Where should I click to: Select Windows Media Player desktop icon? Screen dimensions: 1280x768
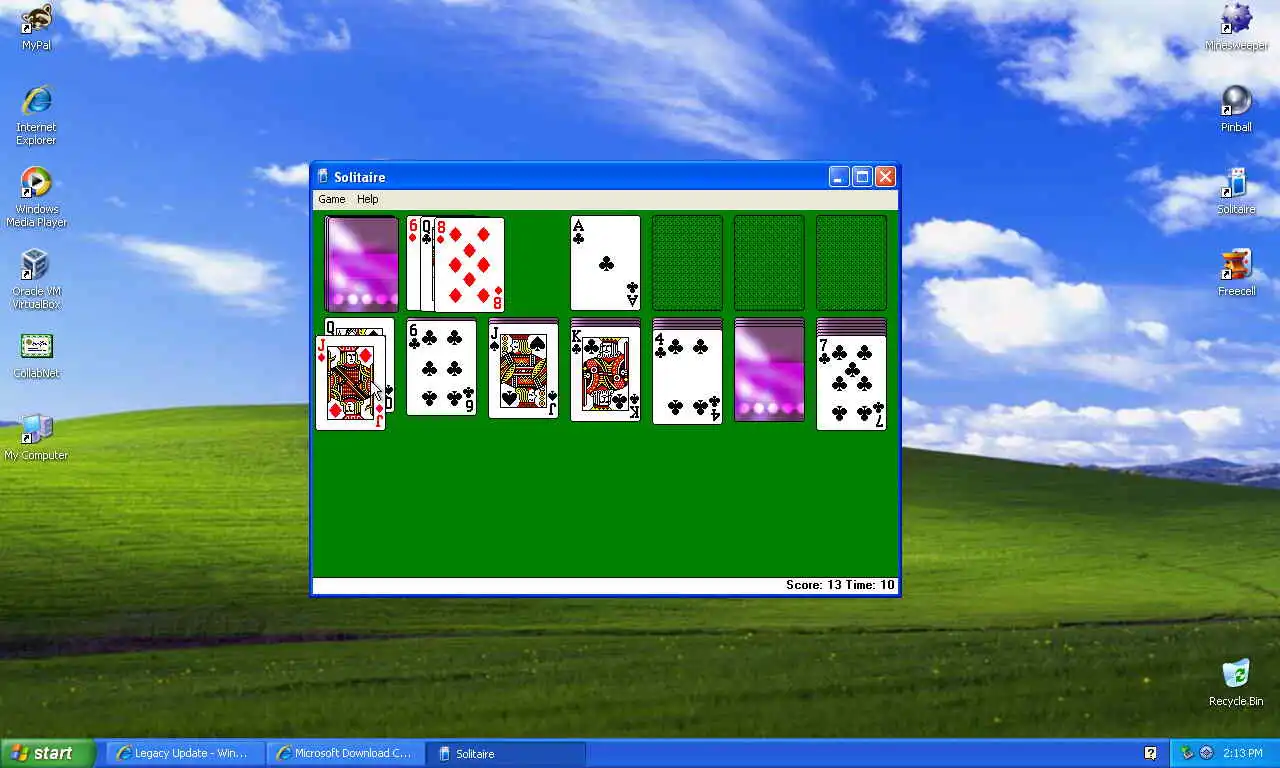(36, 197)
